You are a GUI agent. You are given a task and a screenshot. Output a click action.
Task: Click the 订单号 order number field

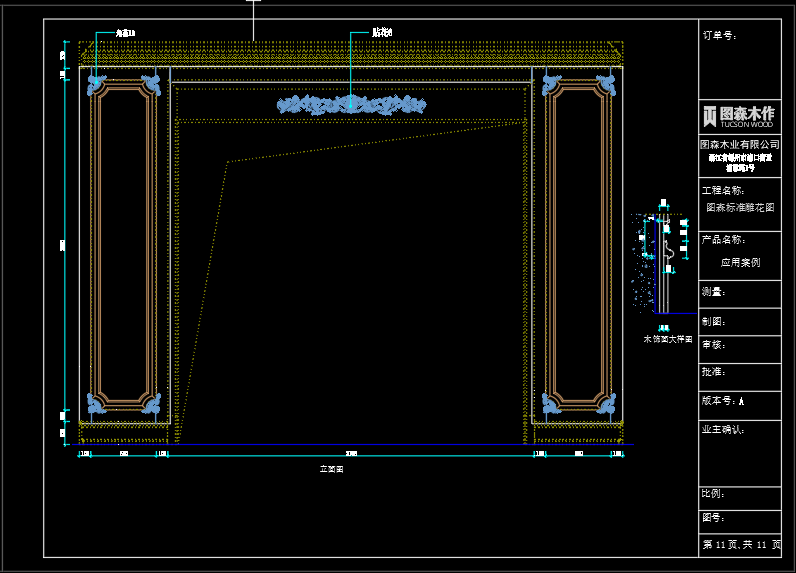click(x=719, y=35)
